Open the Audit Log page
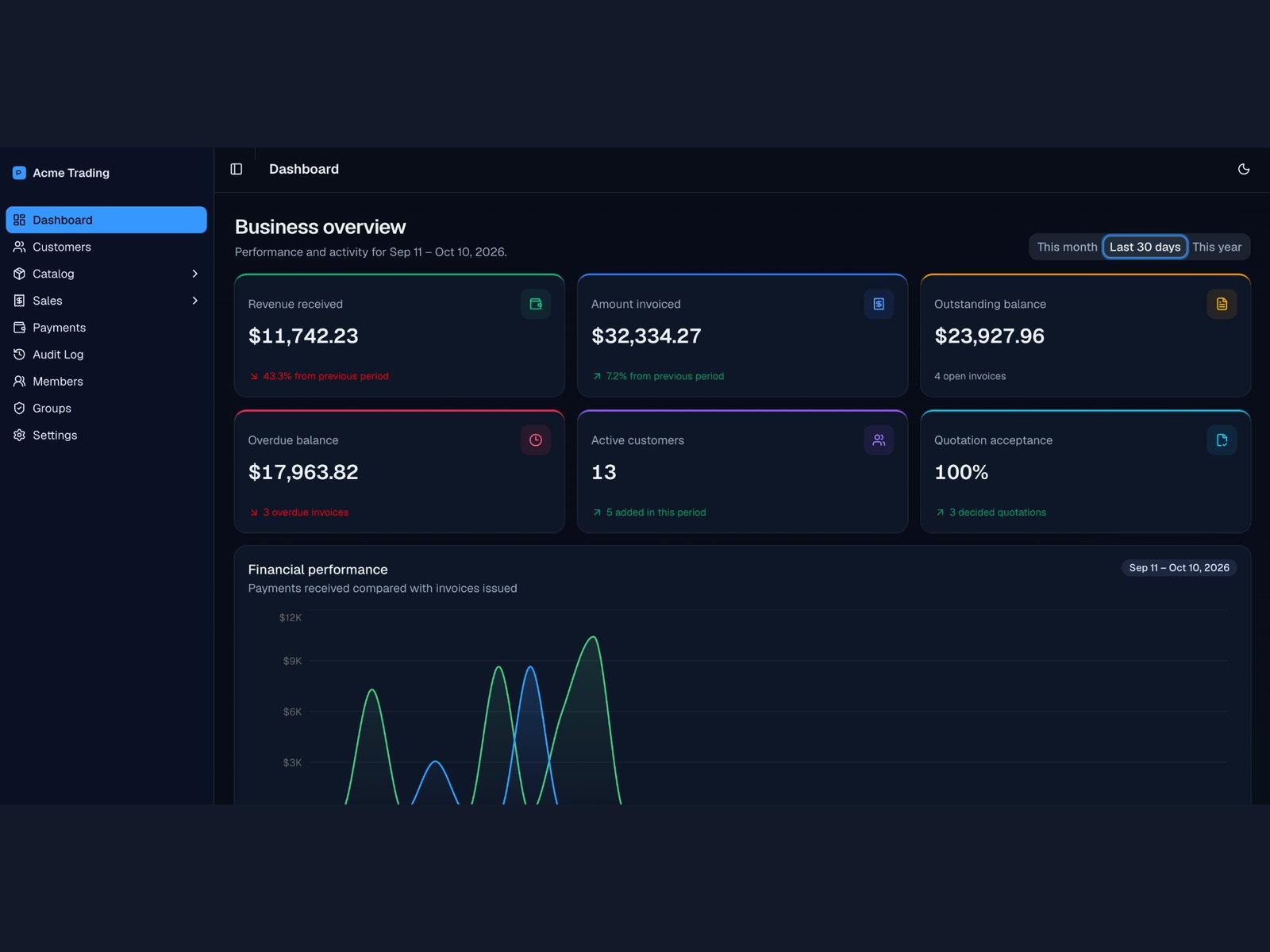The image size is (1270, 952). tap(106, 355)
